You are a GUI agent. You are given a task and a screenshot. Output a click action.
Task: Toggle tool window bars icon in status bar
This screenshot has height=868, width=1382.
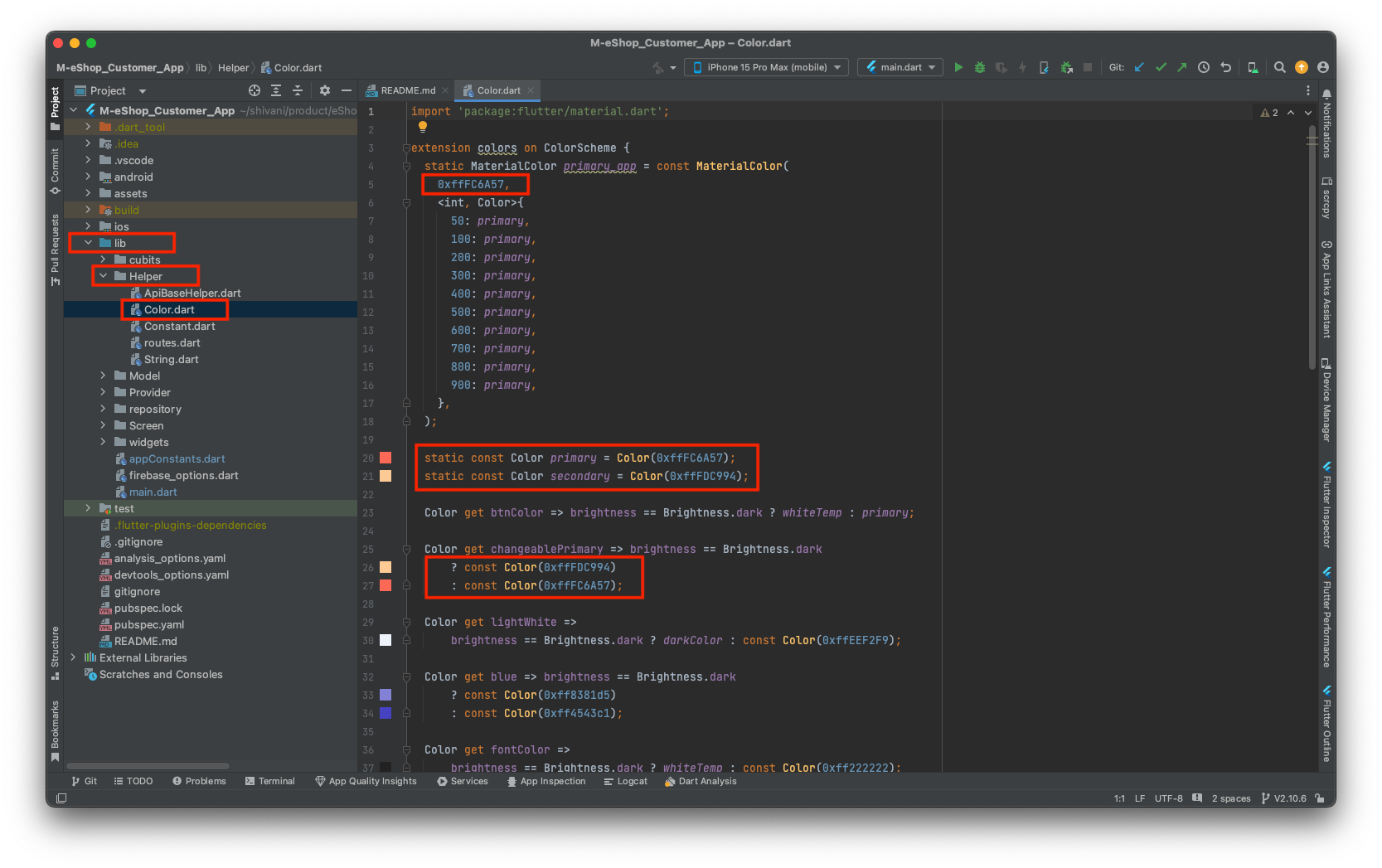point(61,798)
